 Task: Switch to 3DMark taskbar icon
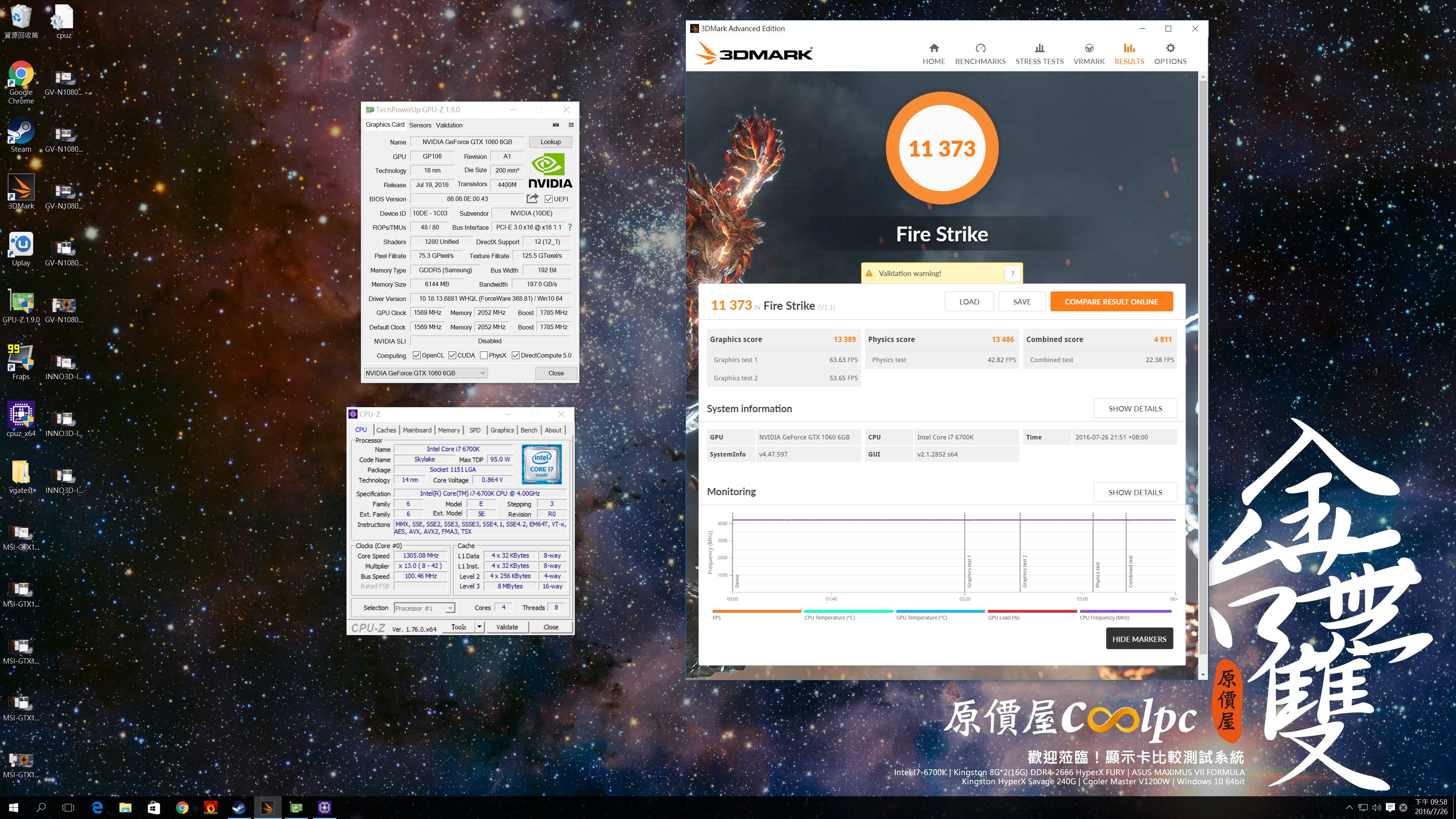tap(267, 808)
